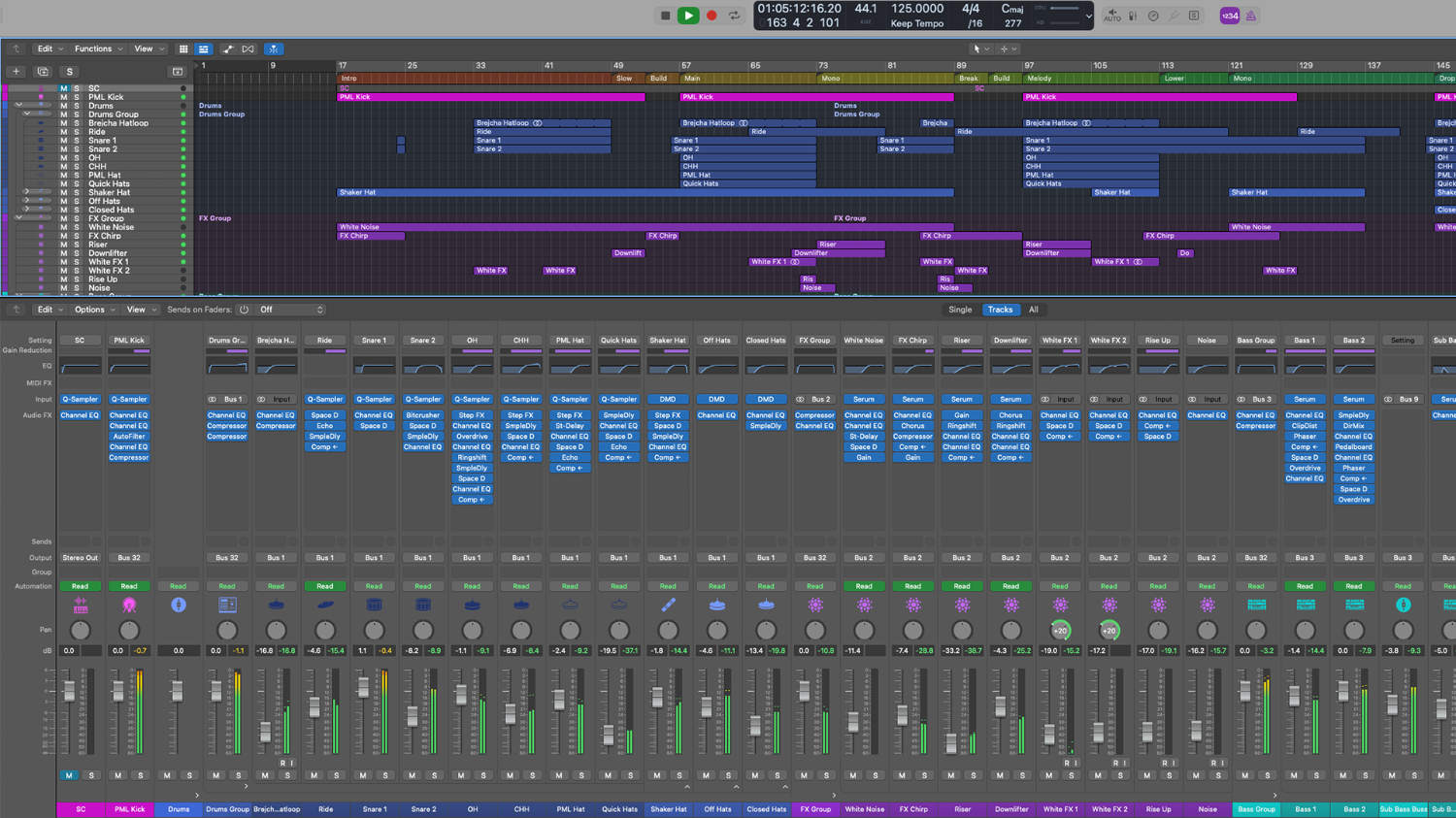
Task: Click the SC channel strip instrument icon
Action: click(81, 605)
